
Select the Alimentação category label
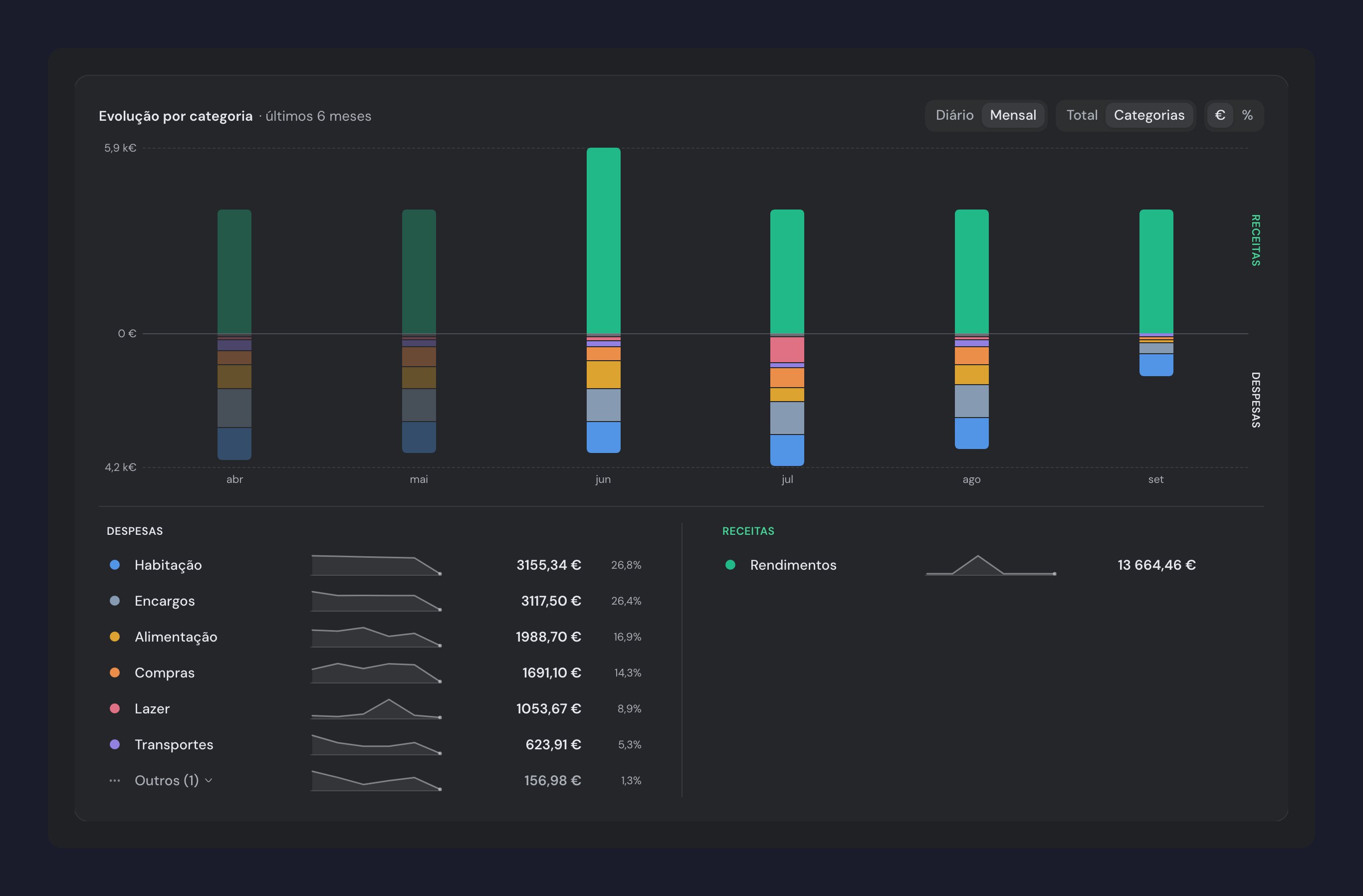coord(176,637)
